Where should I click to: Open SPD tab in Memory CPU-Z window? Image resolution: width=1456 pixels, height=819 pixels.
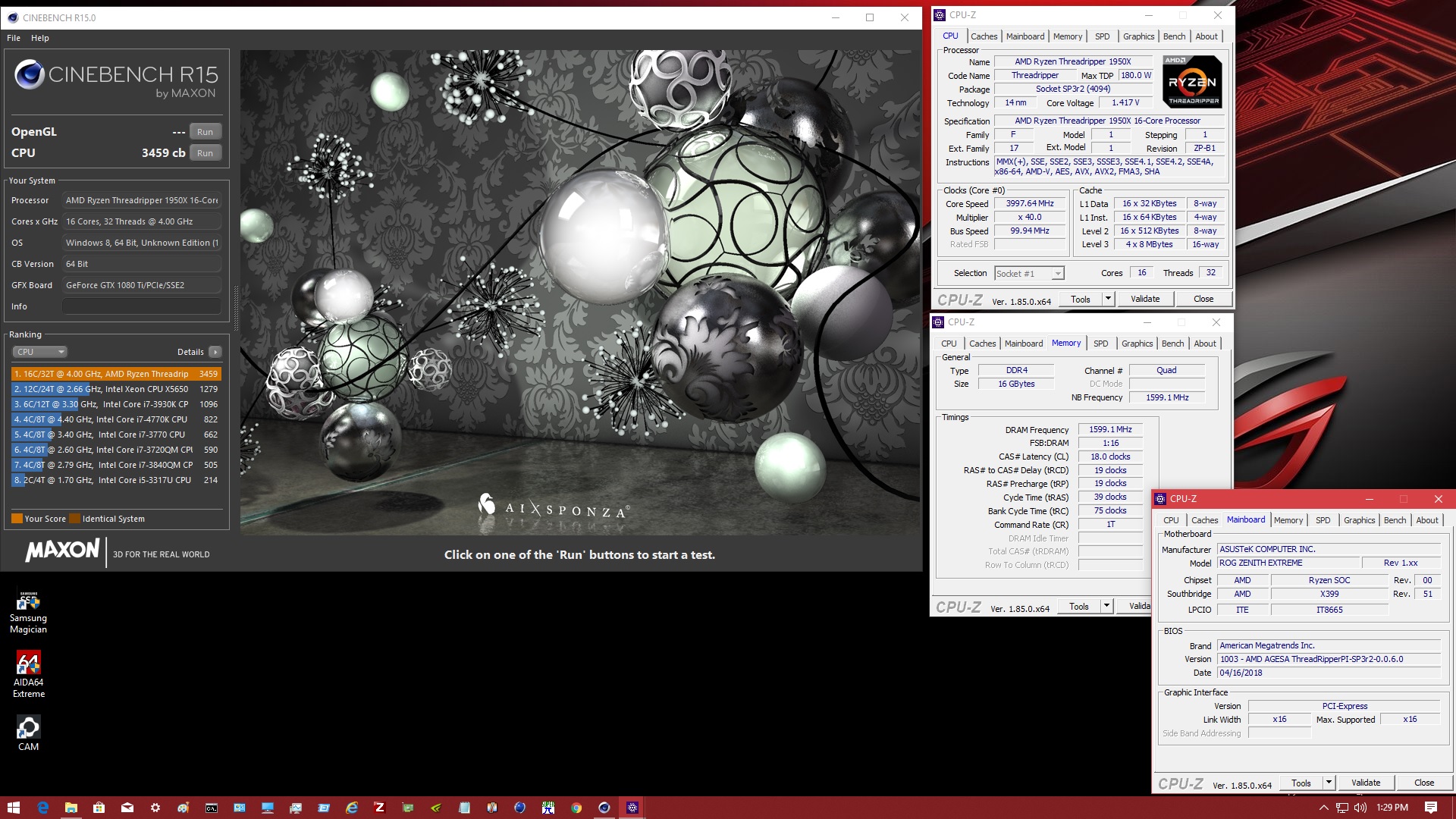pyautogui.click(x=1100, y=344)
